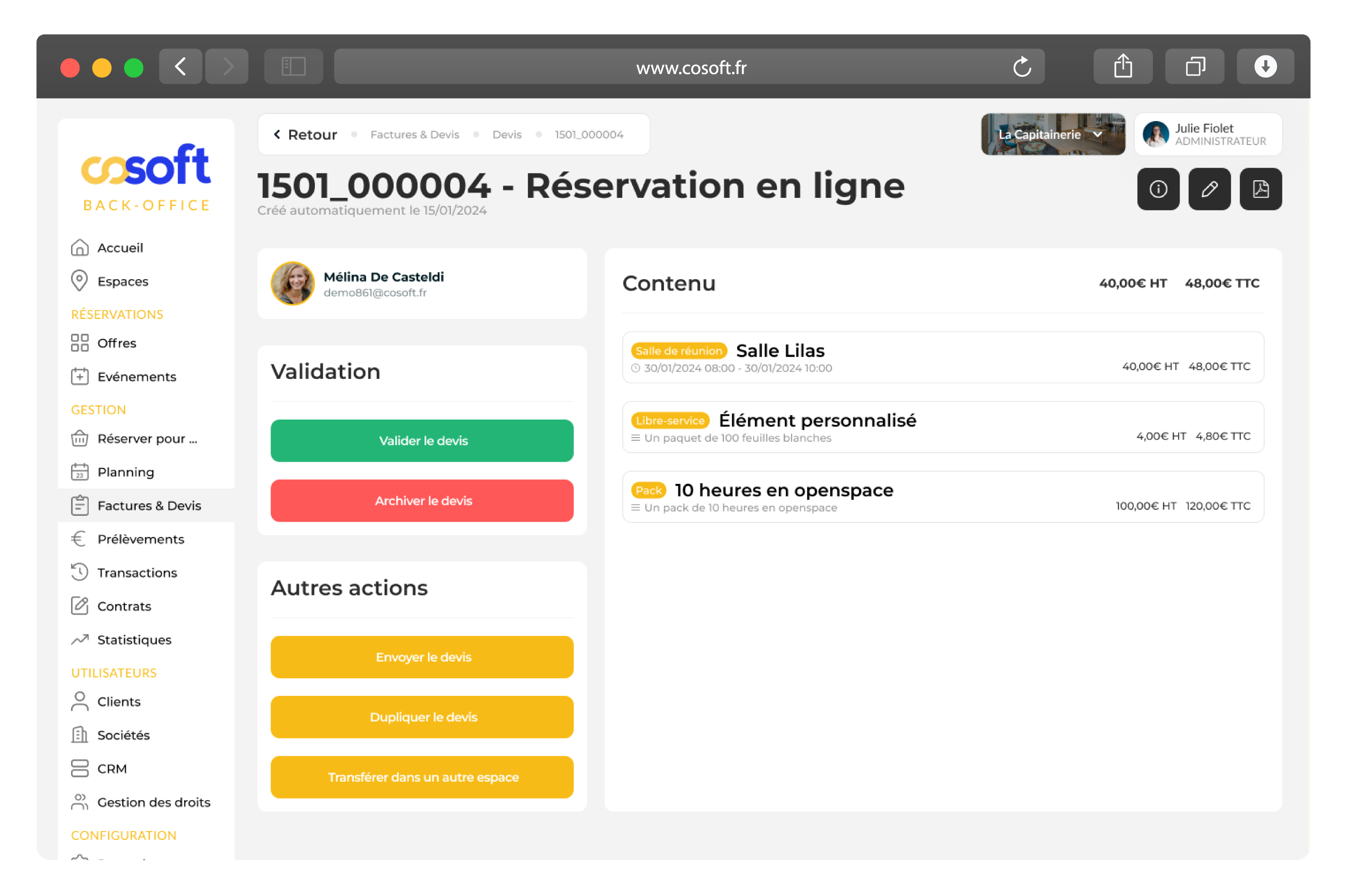This screenshot has height=896, width=1347.
Task: Go to Espaces sidebar entry
Action: pyautogui.click(x=146, y=281)
